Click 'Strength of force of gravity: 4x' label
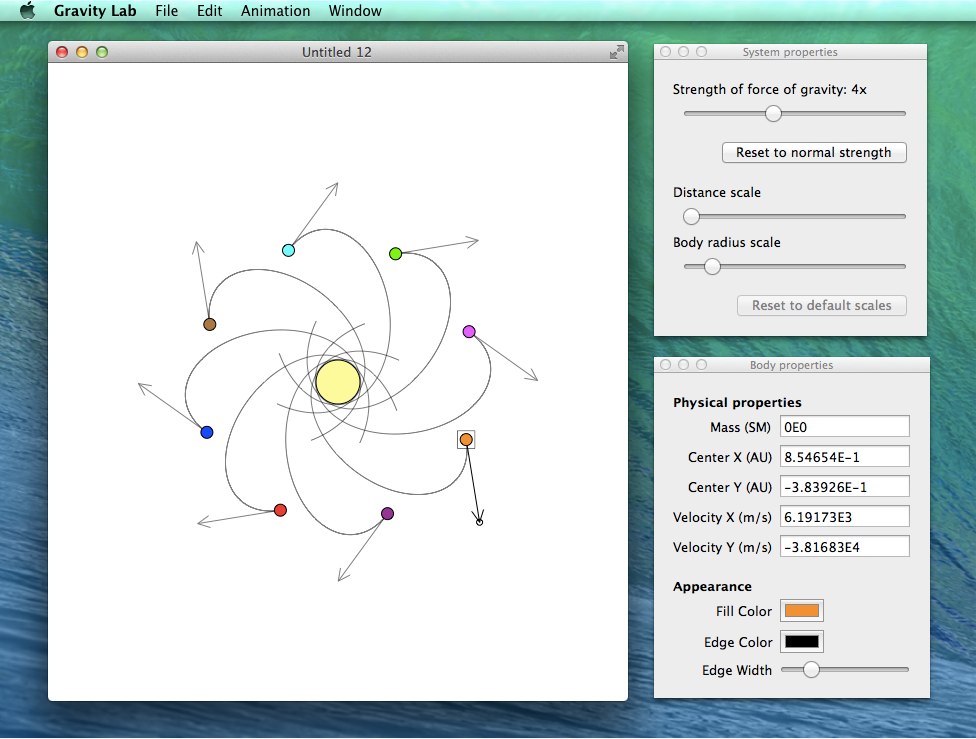This screenshot has height=739, width=976. 769,90
